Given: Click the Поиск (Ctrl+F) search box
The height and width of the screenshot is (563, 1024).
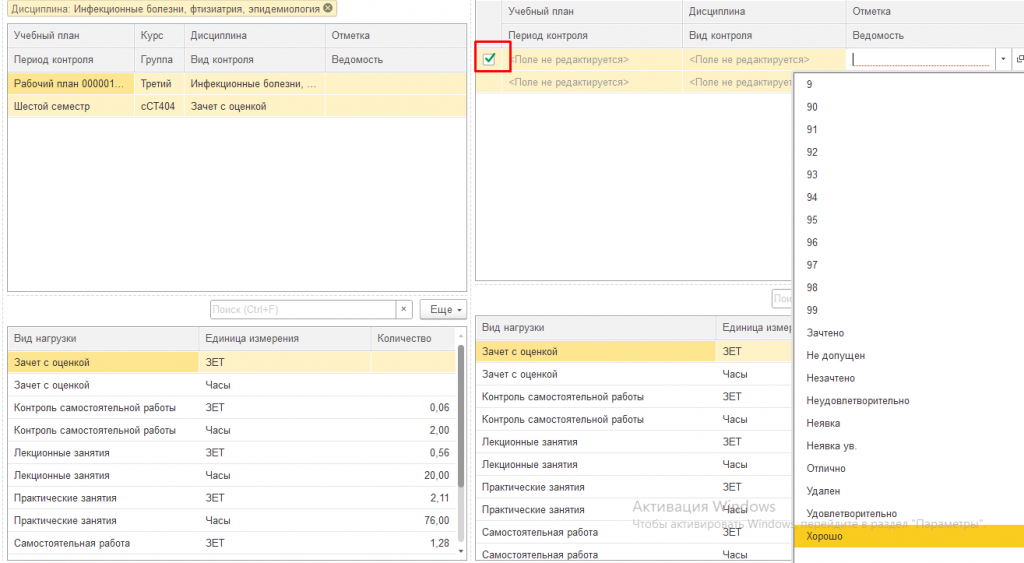Looking at the screenshot, I should (x=303, y=310).
